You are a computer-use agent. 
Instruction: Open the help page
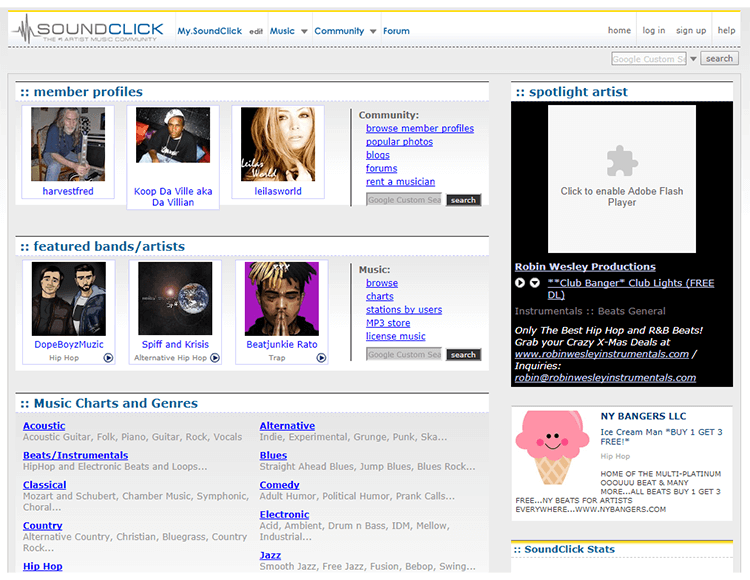tap(726, 30)
